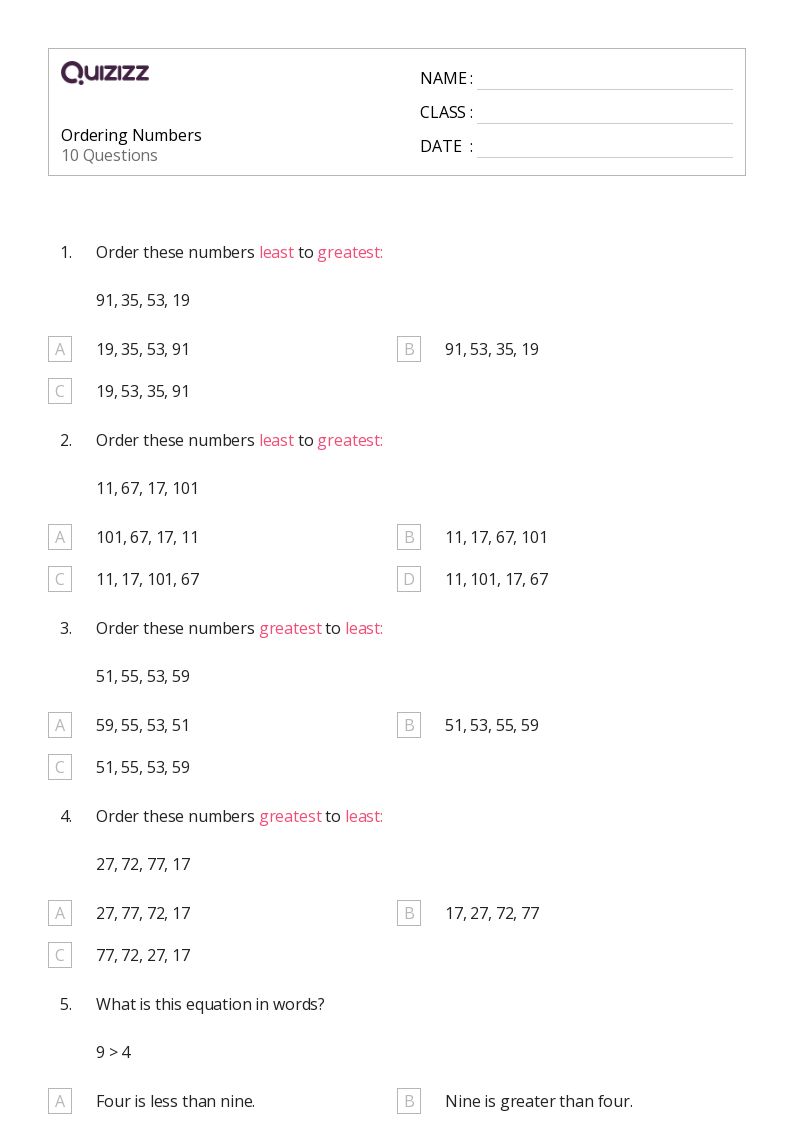Select box C beside 77, 72, 27, 17
The width and height of the screenshot is (794, 1123).
tap(60, 955)
